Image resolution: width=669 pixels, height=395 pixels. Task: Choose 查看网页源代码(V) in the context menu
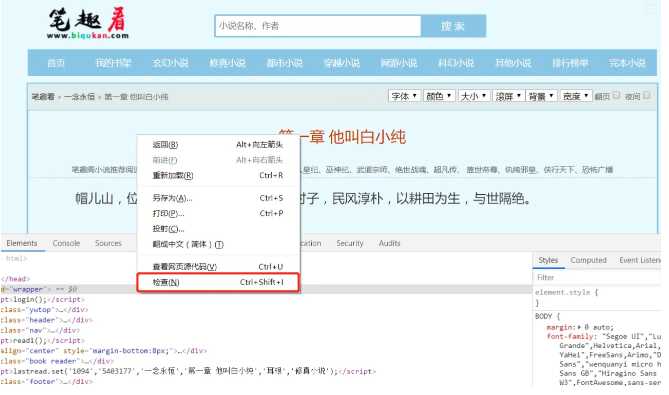click(218, 267)
